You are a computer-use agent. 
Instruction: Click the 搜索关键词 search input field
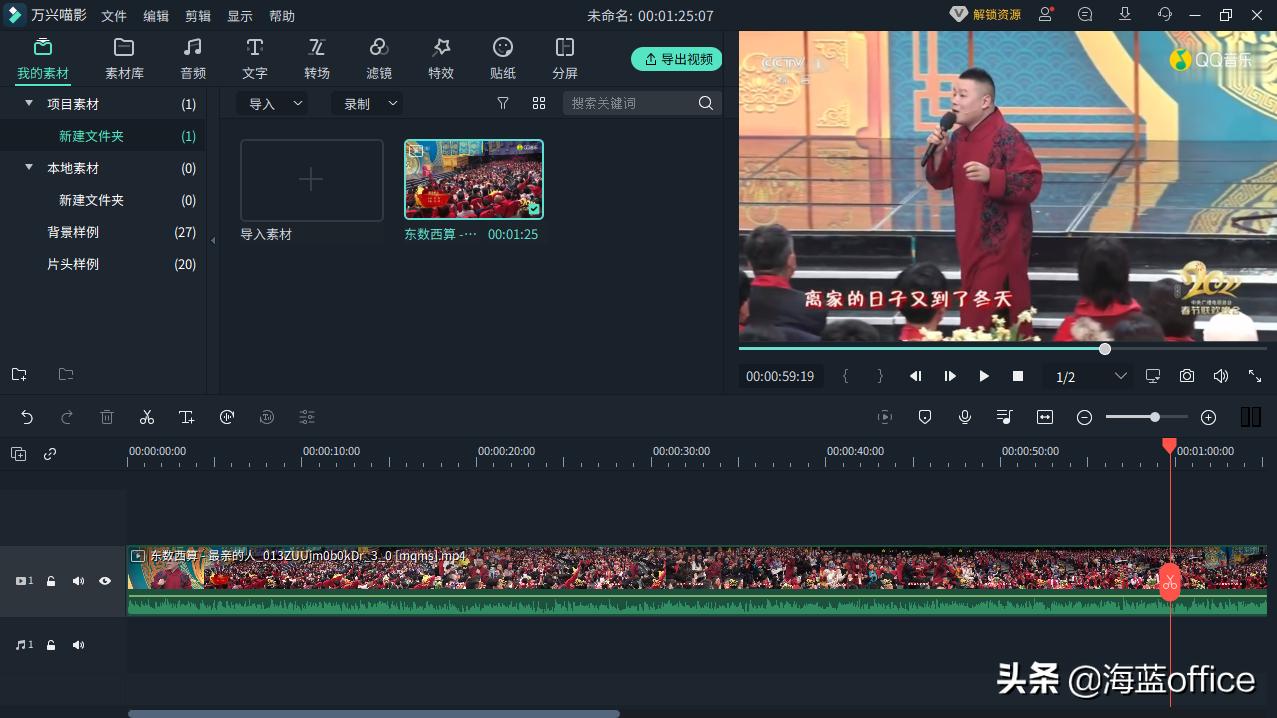(630, 103)
